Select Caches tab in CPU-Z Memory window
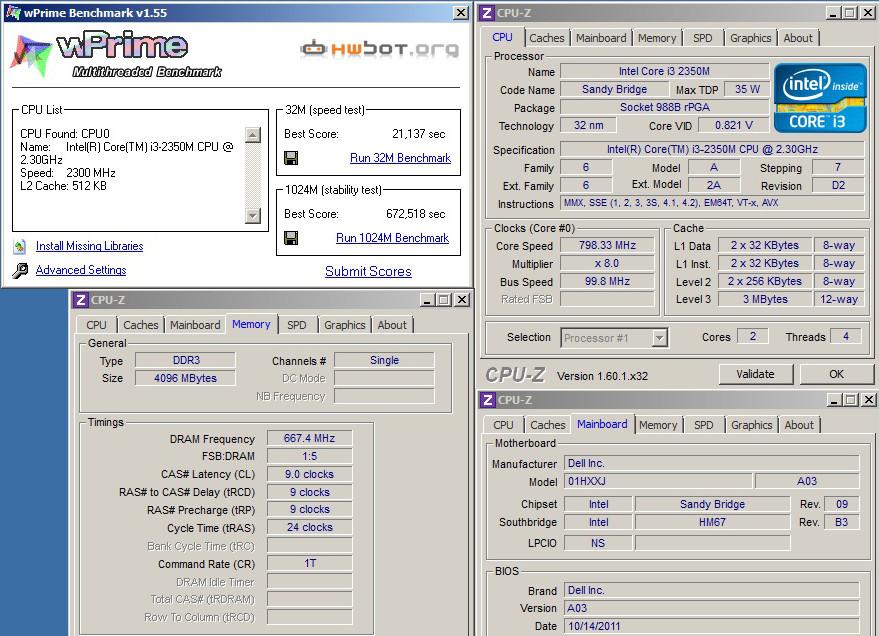The height and width of the screenshot is (636, 879). pyautogui.click(x=141, y=325)
